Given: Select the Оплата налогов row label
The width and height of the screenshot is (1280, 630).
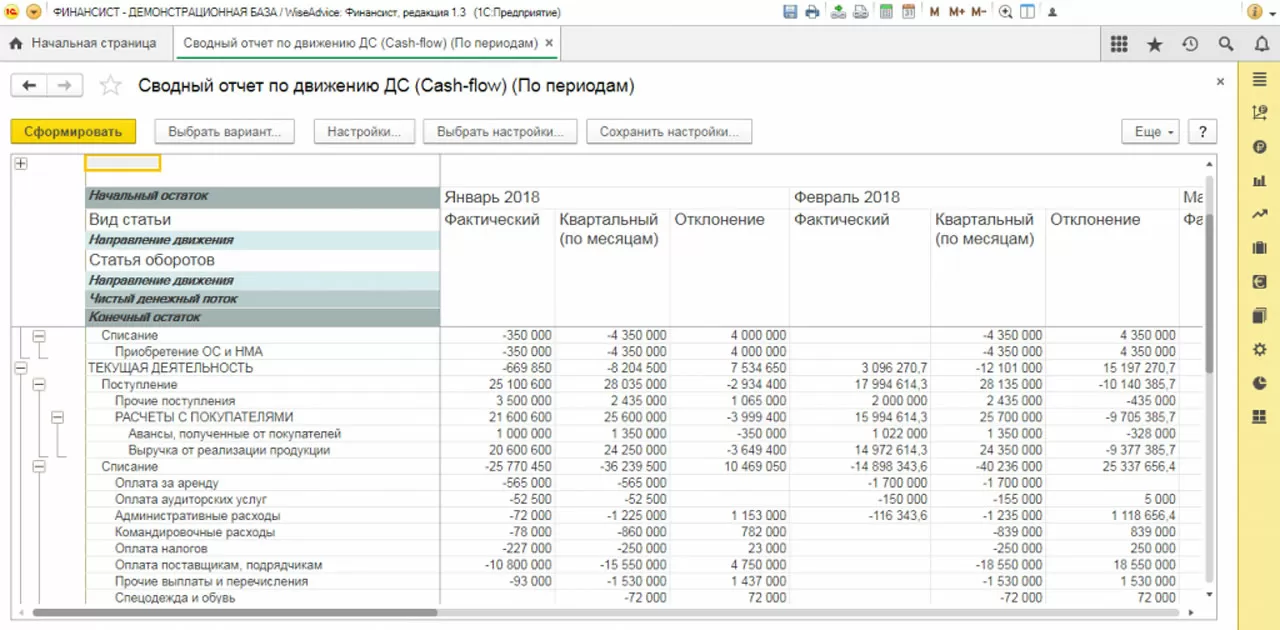Looking at the screenshot, I should [161, 548].
